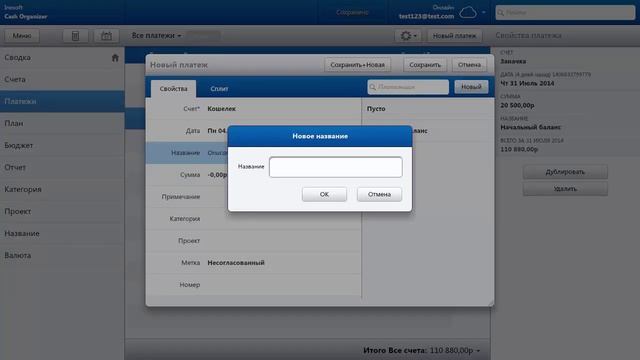Select Платежи in the sidebar
The height and width of the screenshot is (360, 640).
click(62, 101)
